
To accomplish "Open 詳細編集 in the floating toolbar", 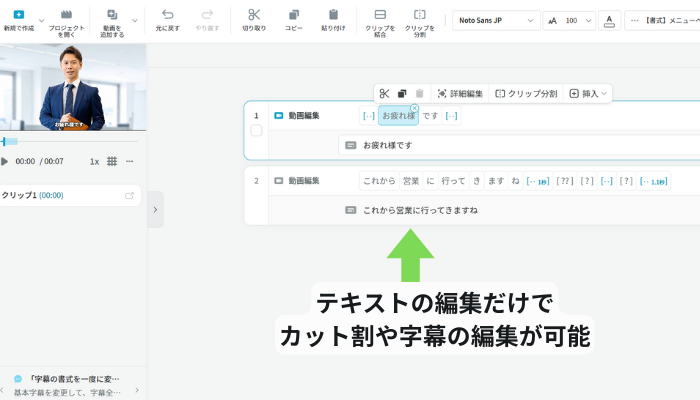I will tap(460, 94).
